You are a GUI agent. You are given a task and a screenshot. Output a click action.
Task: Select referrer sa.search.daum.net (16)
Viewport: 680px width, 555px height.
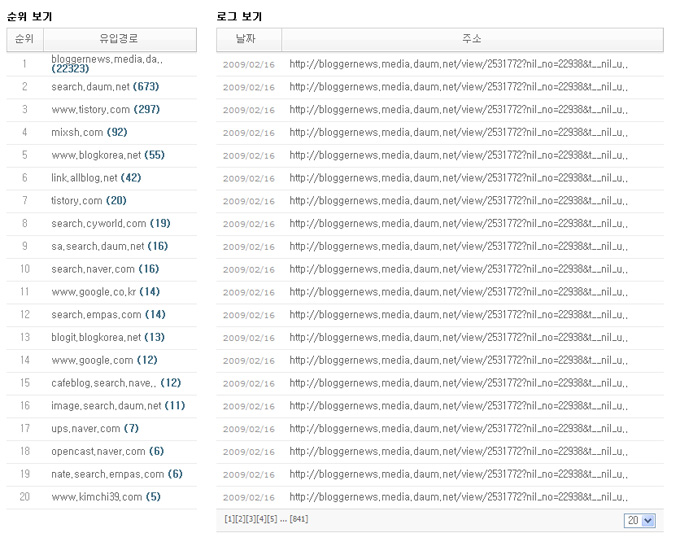point(109,246)
